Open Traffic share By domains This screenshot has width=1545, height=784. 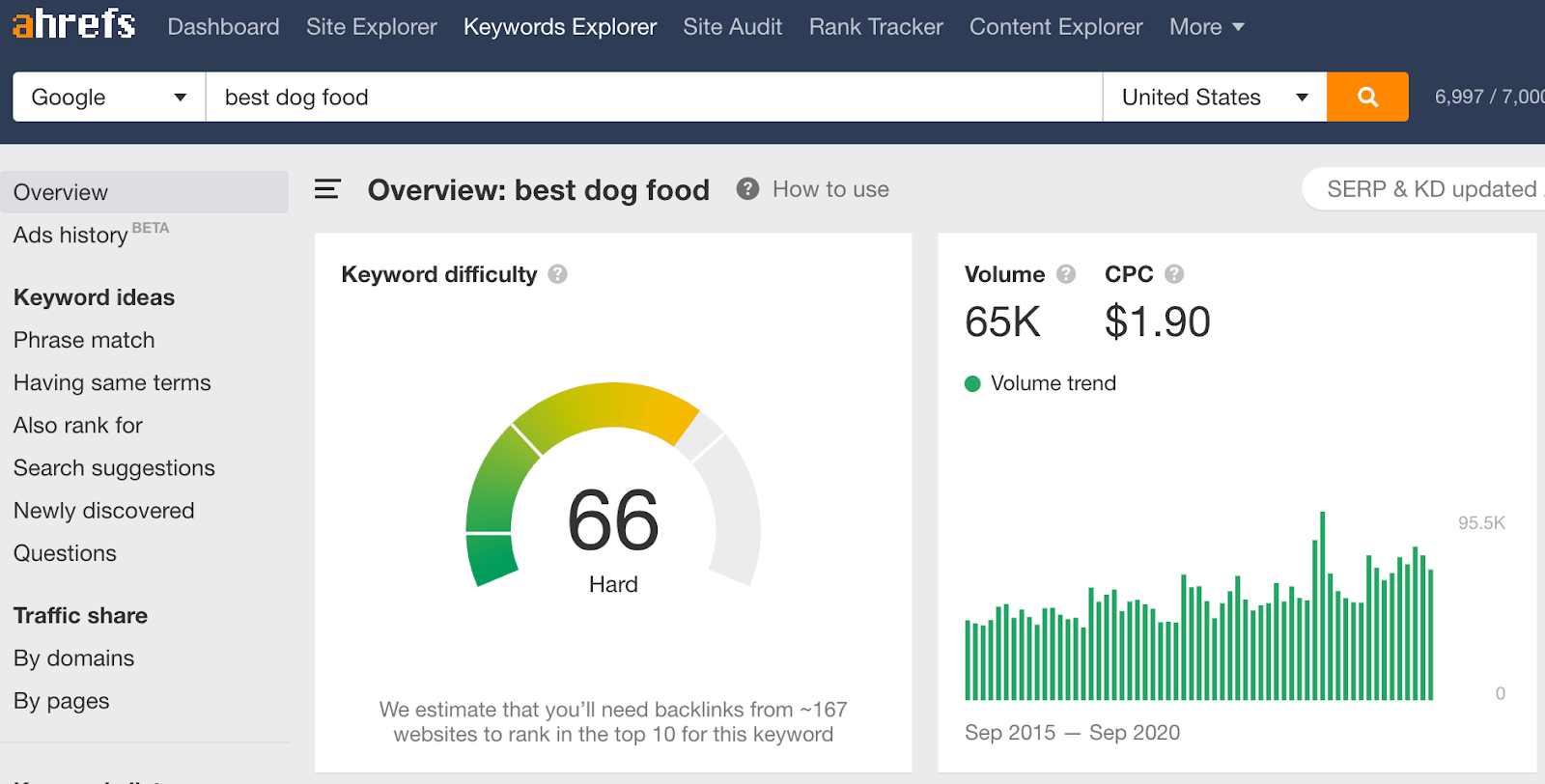[x=74, y=658]
